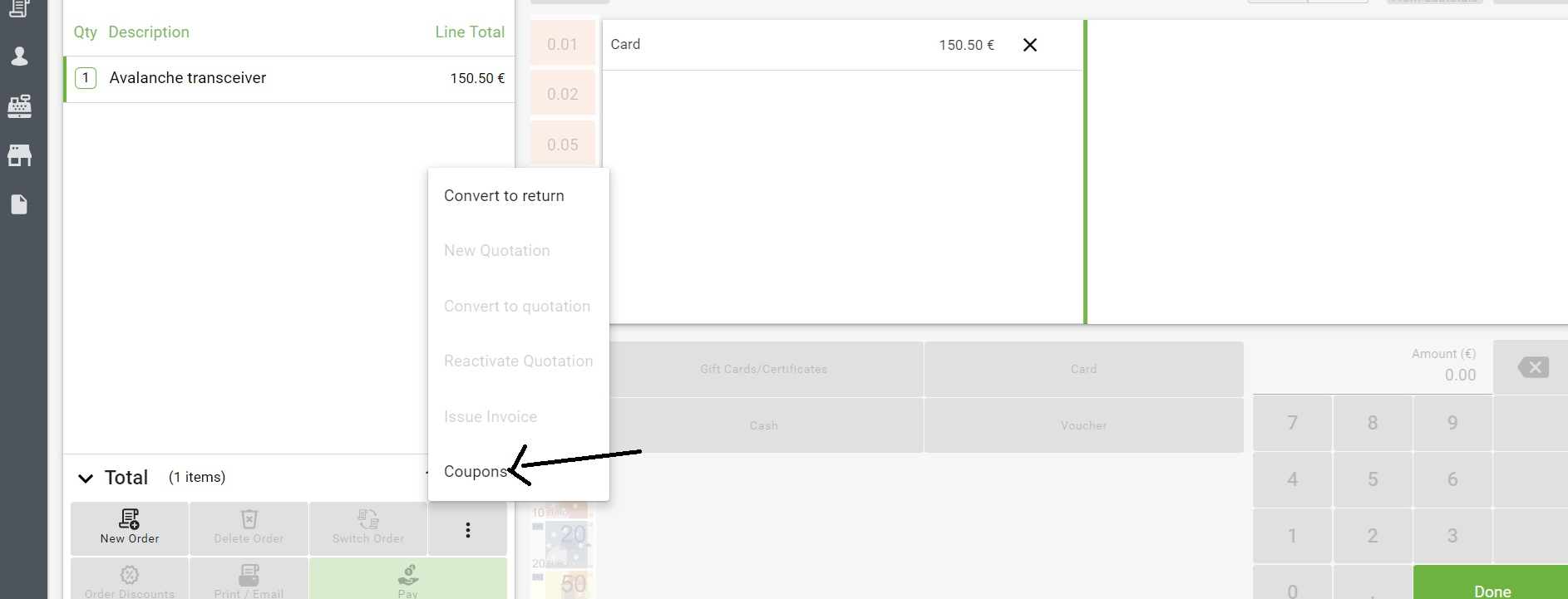Click the Qty column header
This screenshot has height=599, width=1568.
coord(85,32)
